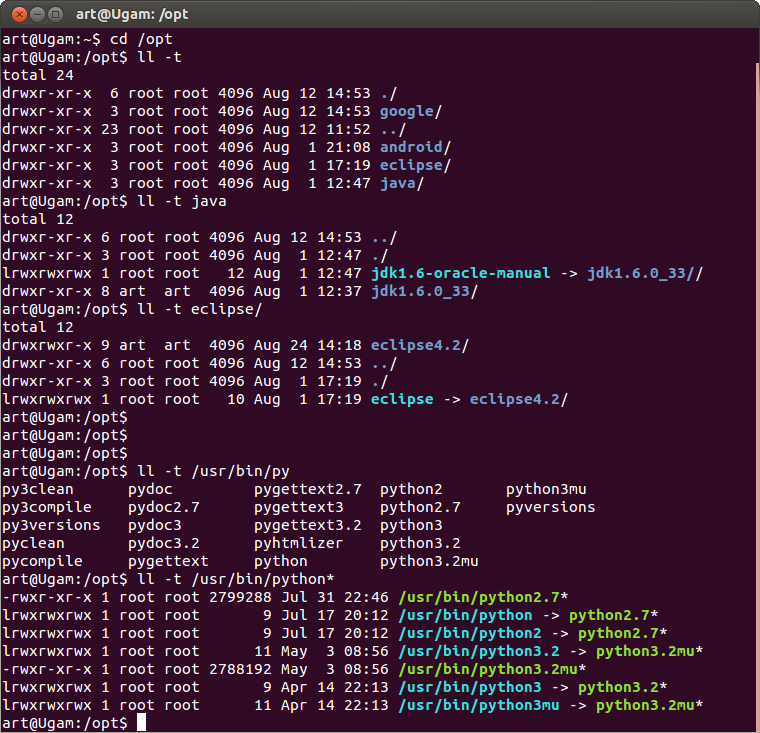Click the 'll -t /usr/bin/python*' command
The width and height of the screenshot is (760, 733).
pos(236,579)
